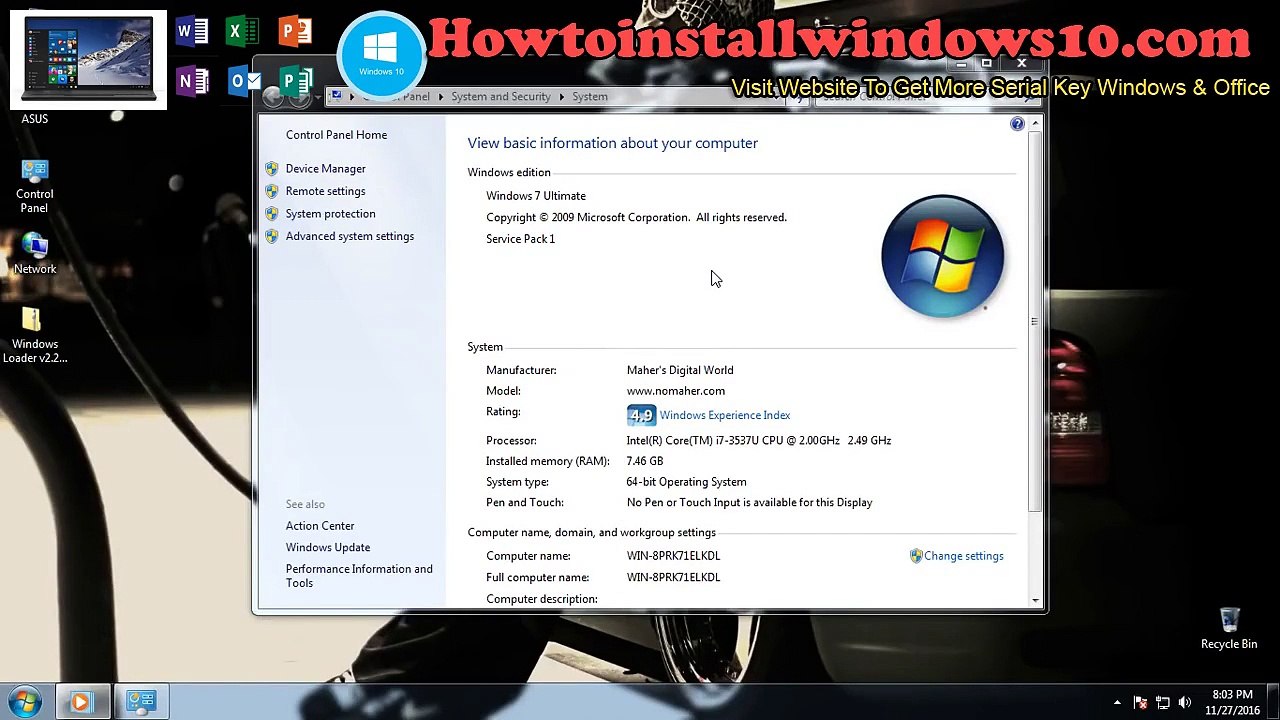Screen dimensions: 1280x720
Task: Click the address bar location icon
Action: tap(336, 96)
